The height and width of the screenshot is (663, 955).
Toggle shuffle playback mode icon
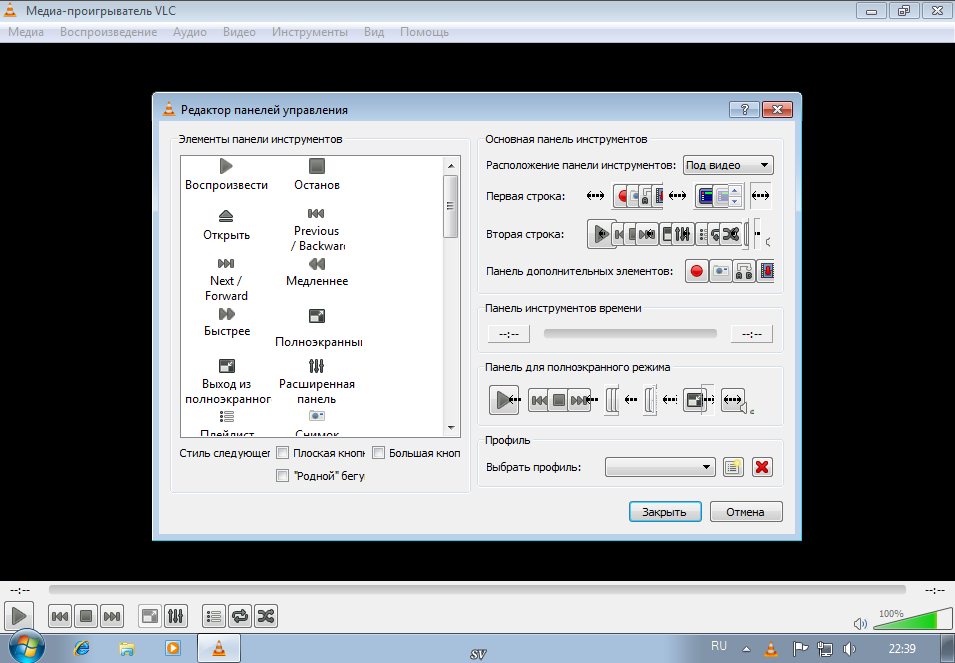[266, 617]
